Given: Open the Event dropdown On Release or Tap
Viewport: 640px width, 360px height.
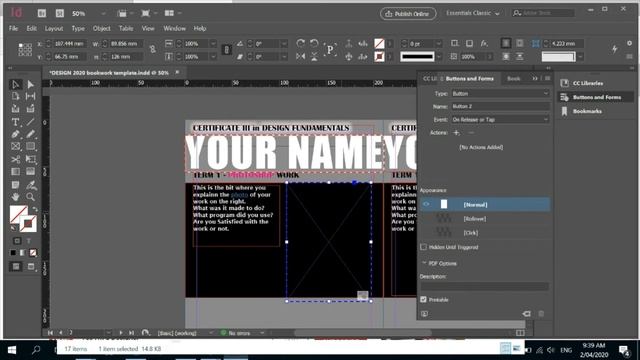Looking at the screenshot, I should click(x=500, y=120).
